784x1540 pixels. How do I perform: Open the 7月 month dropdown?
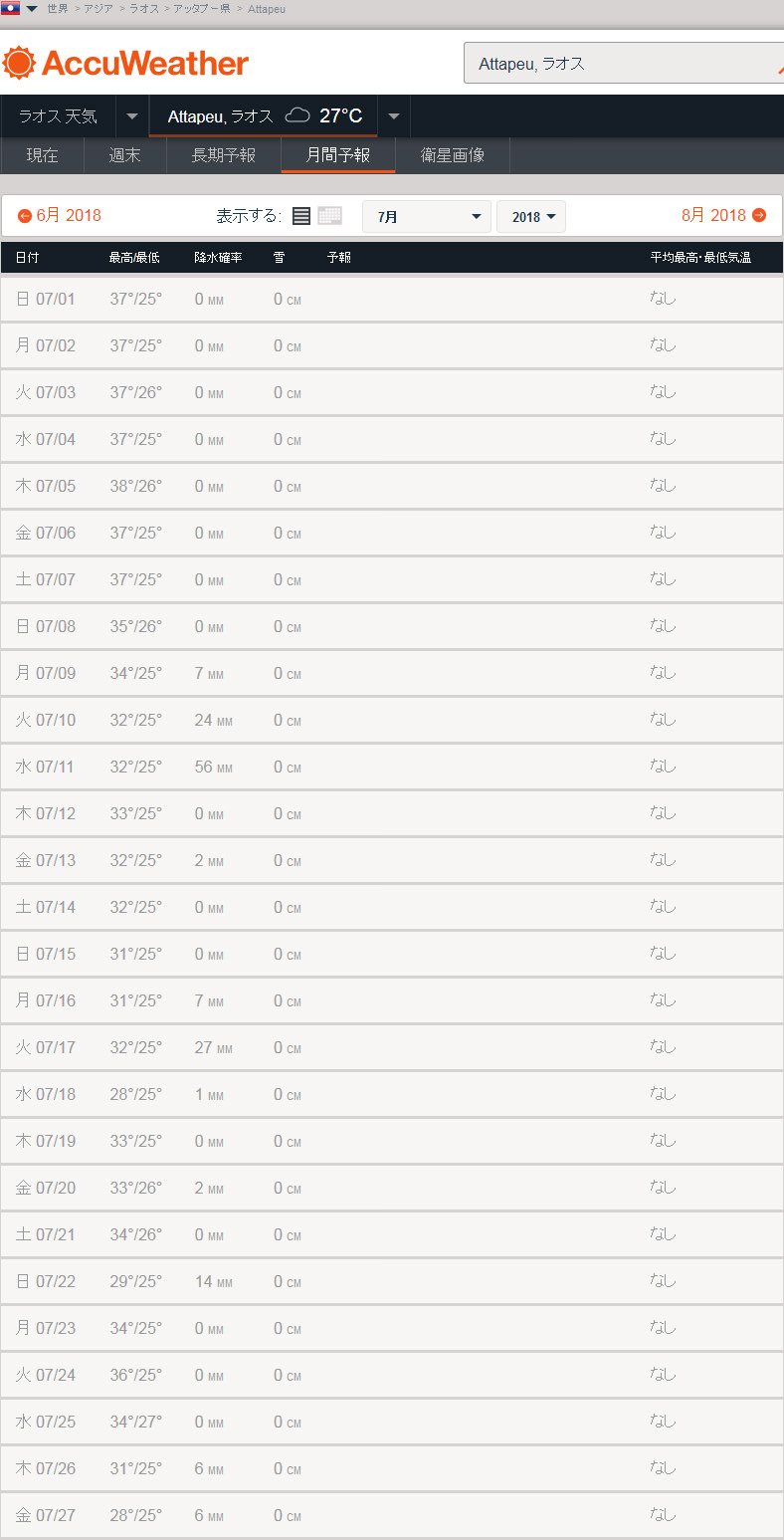point(426,217)
